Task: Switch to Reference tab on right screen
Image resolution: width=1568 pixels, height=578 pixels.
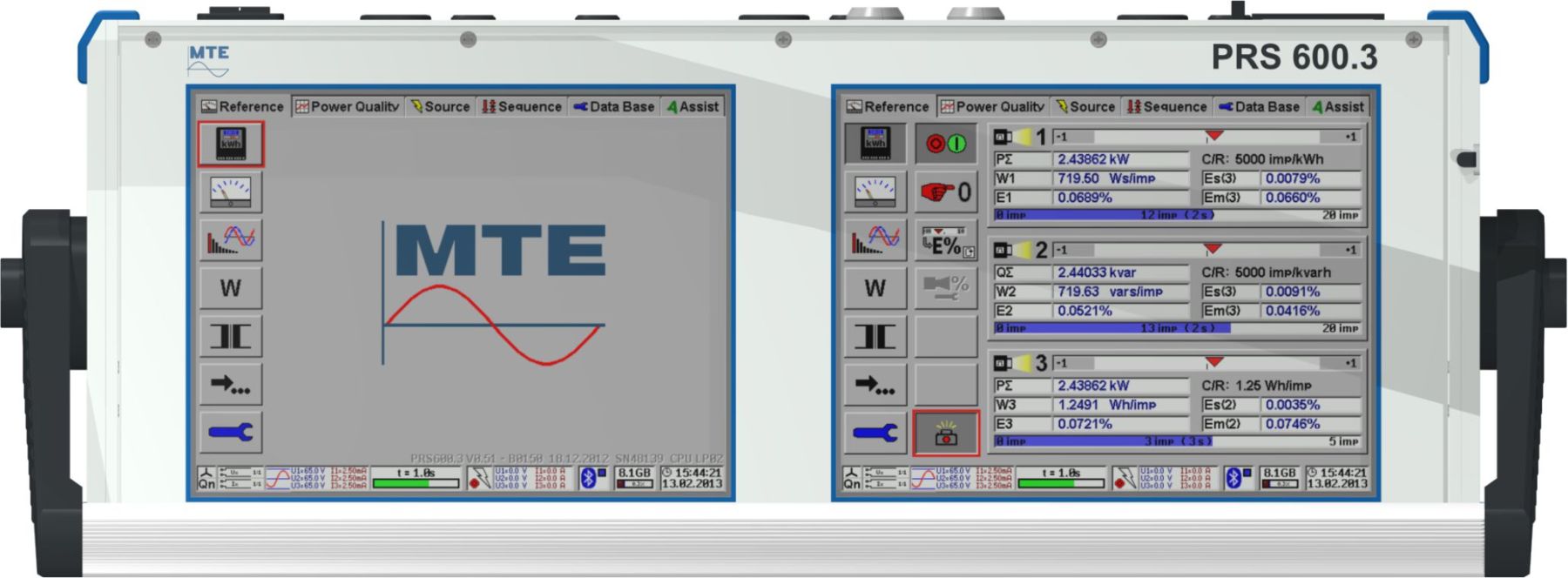Action: point(889,106)
